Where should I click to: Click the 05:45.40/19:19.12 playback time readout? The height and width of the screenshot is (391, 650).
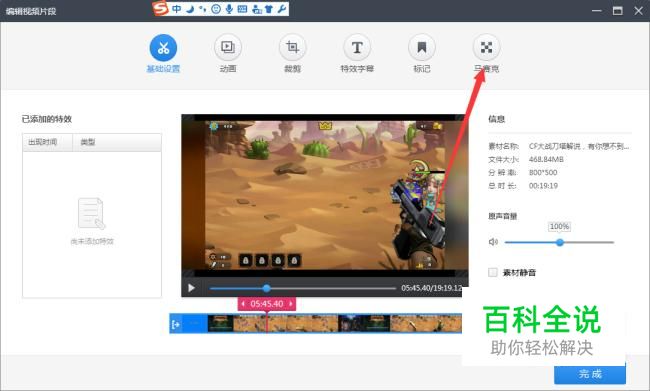pos(432,288)
